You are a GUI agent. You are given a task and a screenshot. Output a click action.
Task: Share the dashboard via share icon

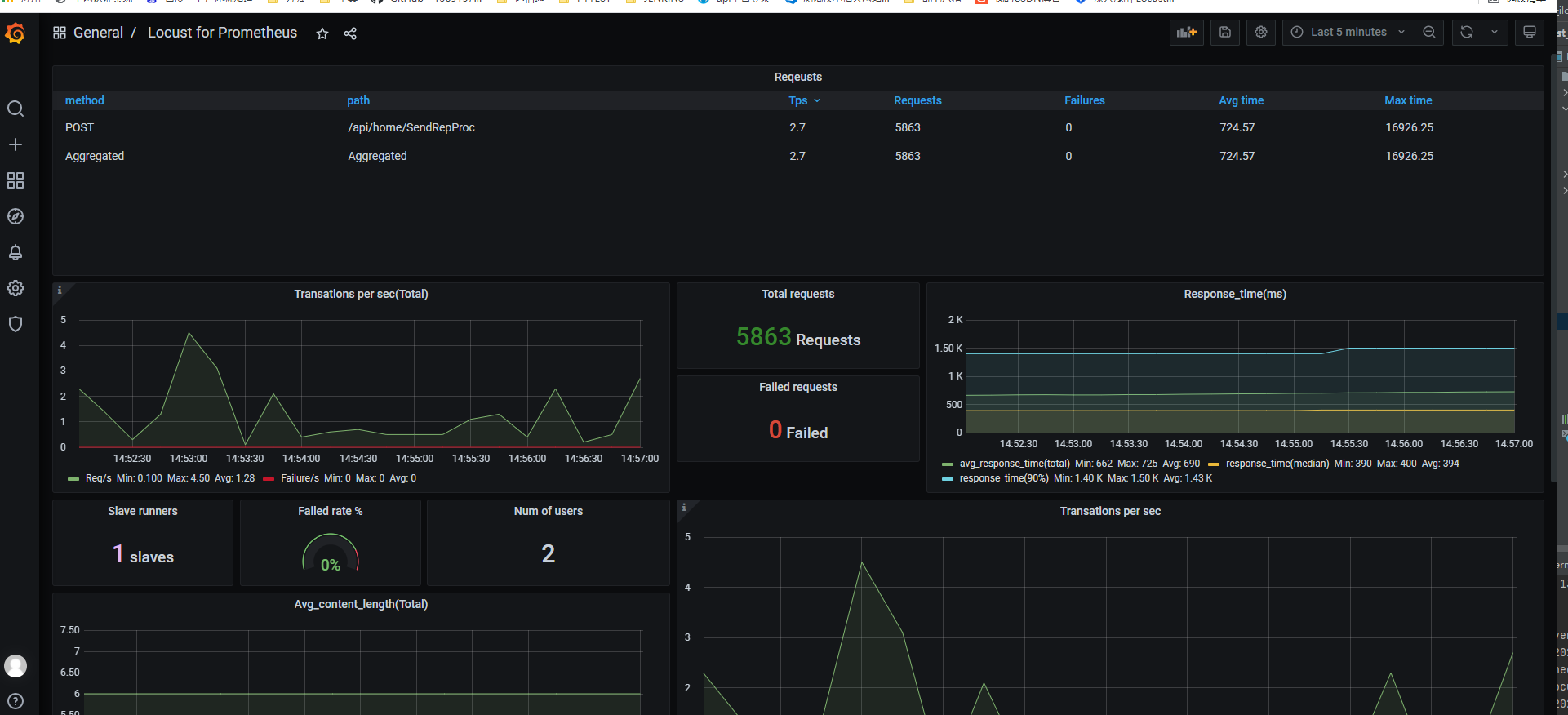click(350, 33)
